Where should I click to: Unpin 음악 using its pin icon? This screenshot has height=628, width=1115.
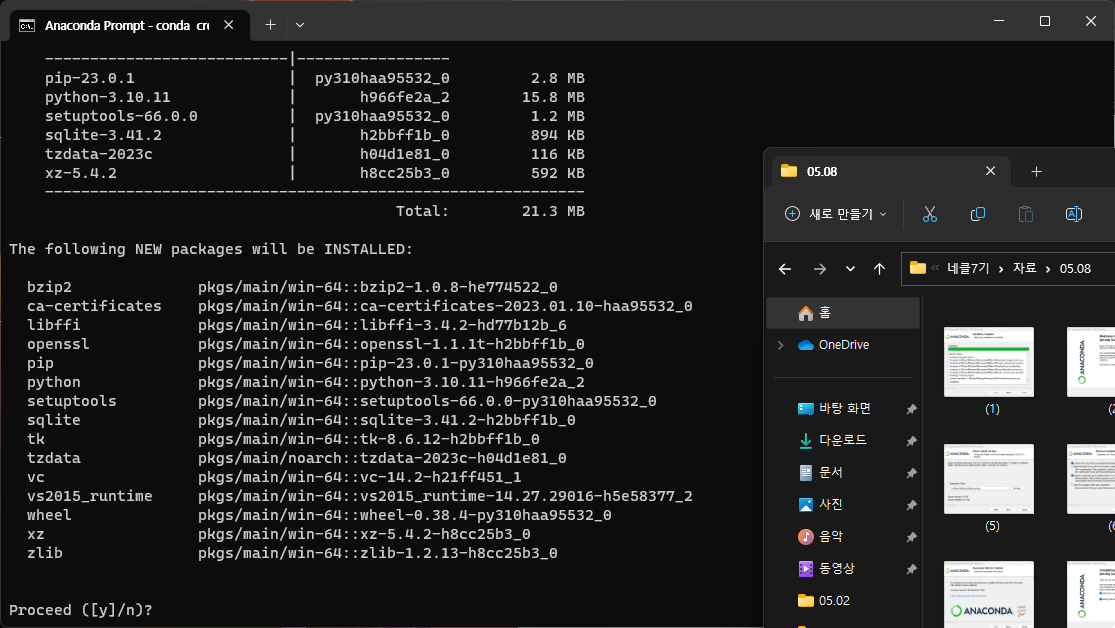[911, 537]
